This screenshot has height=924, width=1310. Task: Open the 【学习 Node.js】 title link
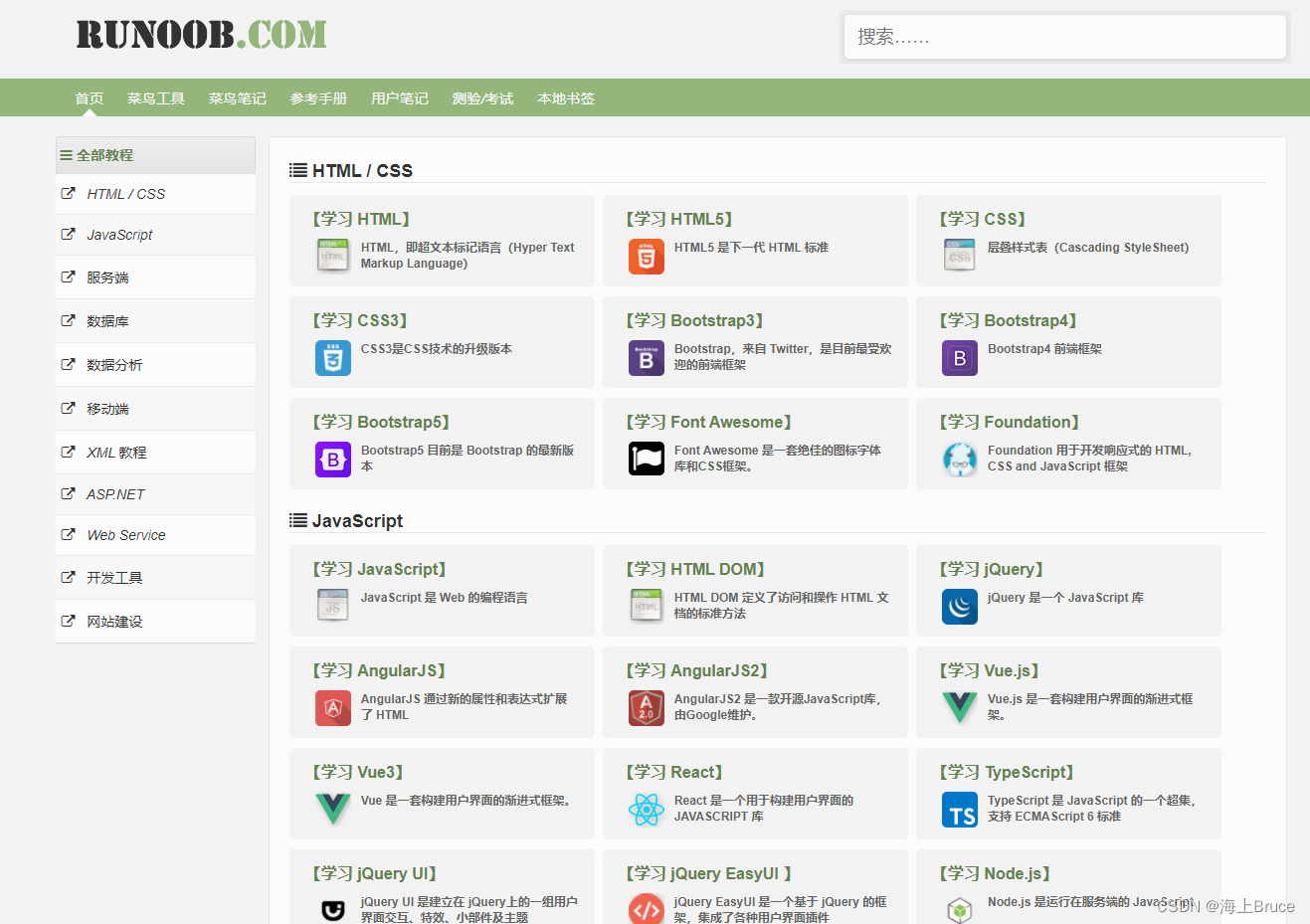point(995,873)
